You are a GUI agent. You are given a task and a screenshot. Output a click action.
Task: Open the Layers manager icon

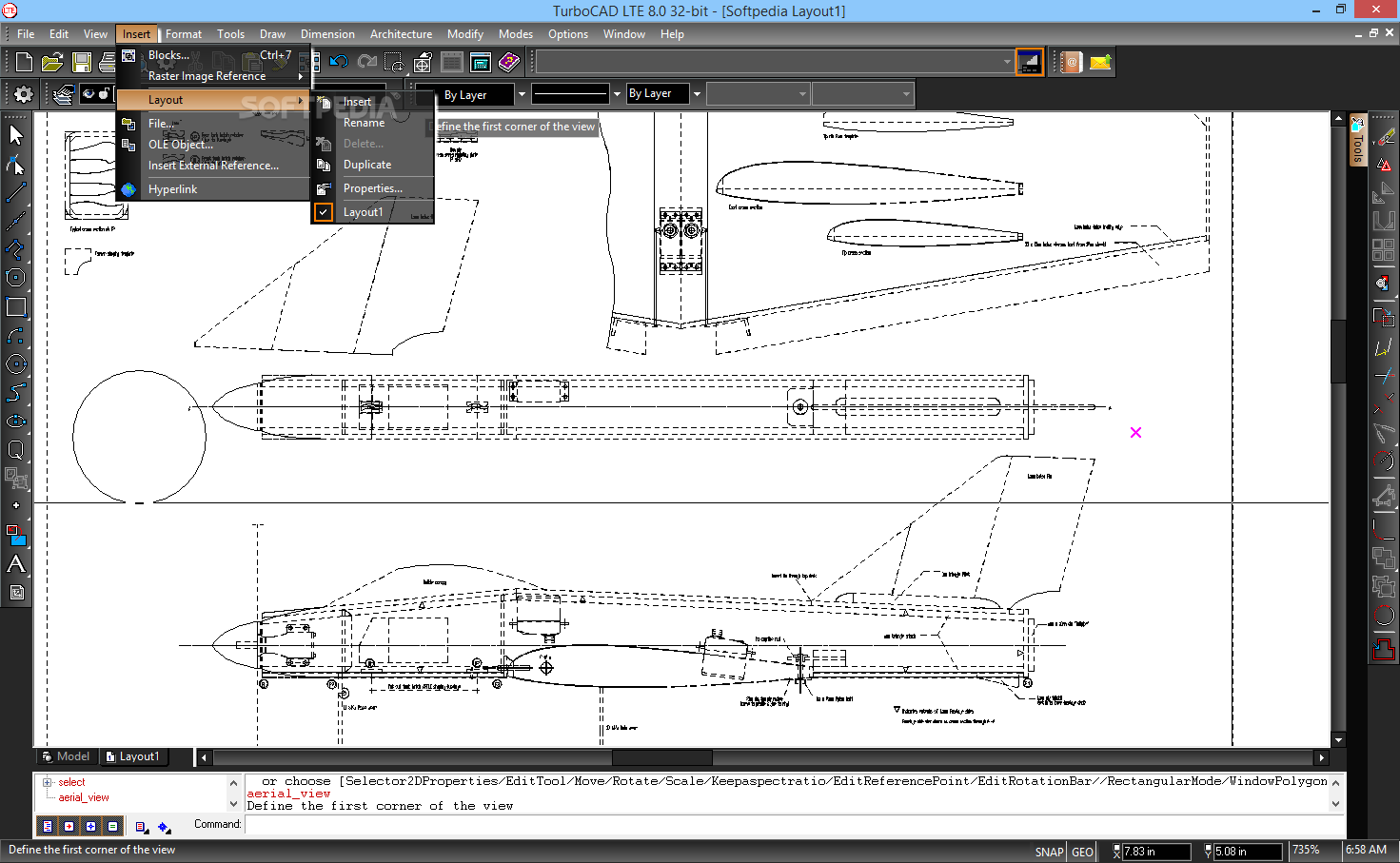pos(63,94)
